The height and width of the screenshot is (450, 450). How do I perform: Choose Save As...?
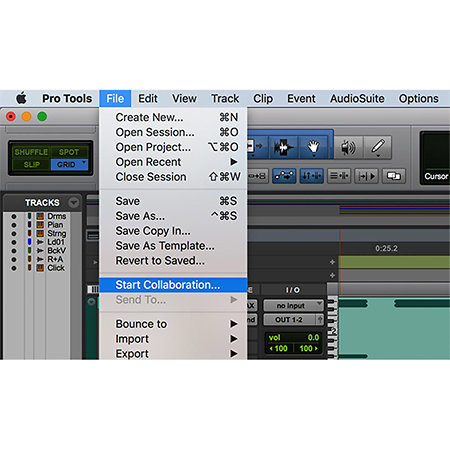pyautogui.click(x=173, y=216)
